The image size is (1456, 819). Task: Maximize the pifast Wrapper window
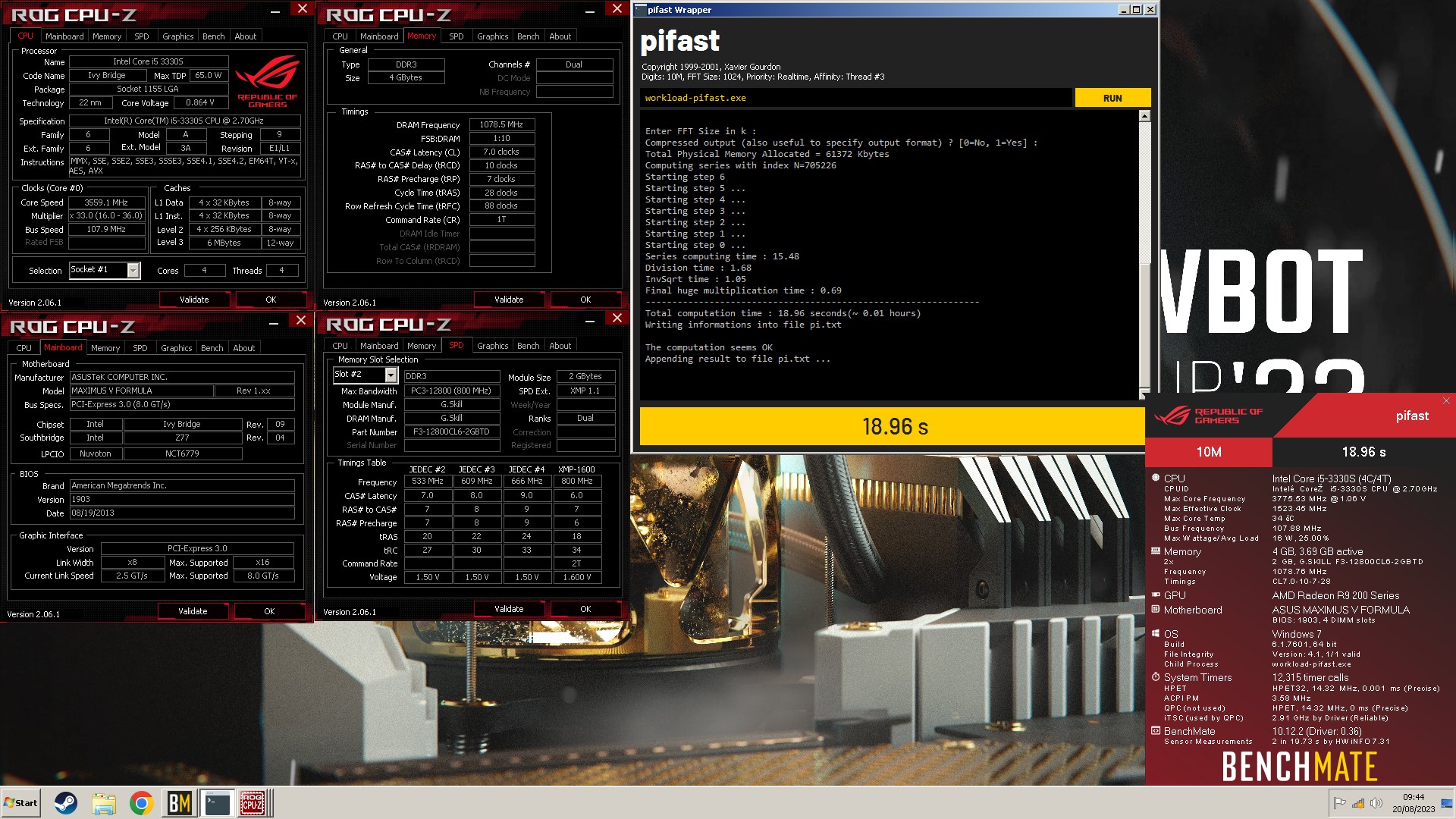coord(1137,10)
